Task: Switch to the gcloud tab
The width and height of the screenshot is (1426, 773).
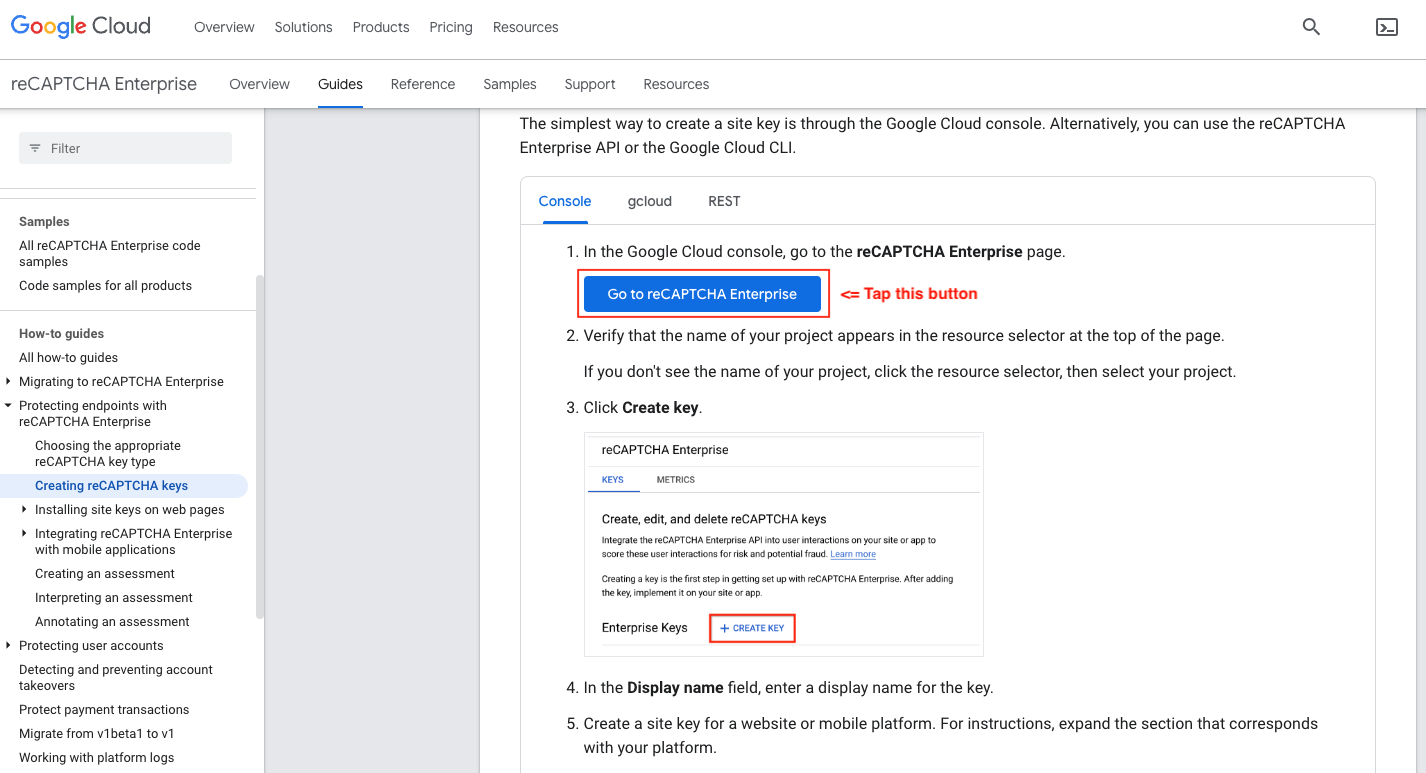Action: pyautogui.click(x=649, y=201)
